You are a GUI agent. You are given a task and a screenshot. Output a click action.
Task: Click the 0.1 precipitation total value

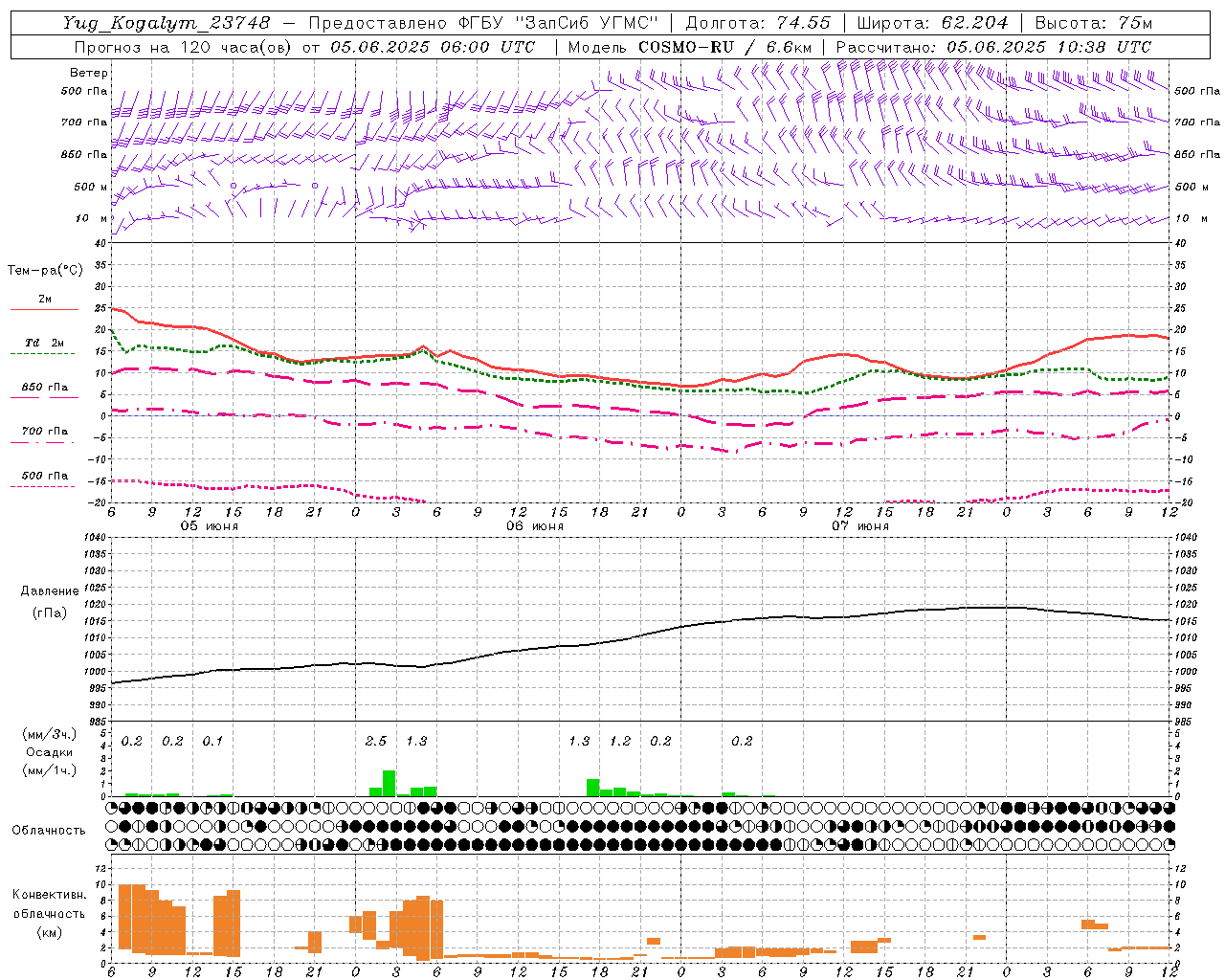pyautogui.click(x=212, y=742)
